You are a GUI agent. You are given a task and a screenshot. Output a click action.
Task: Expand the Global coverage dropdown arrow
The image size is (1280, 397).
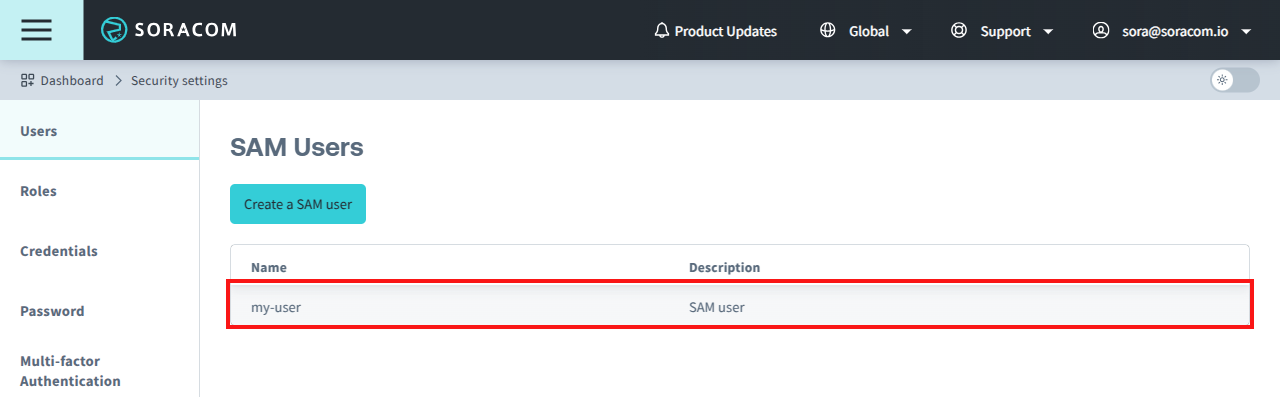pyautogui.click(x=906, y=32)
